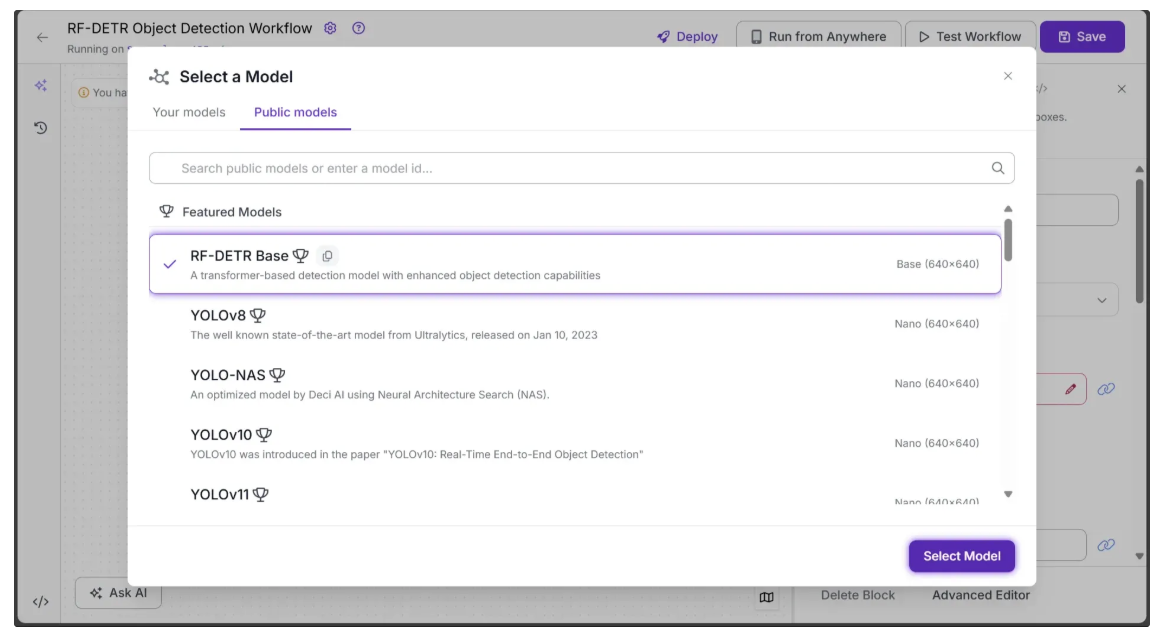1162x630 pixels.
Task: Click the back arrow in top bar
Action: [42, 37]
